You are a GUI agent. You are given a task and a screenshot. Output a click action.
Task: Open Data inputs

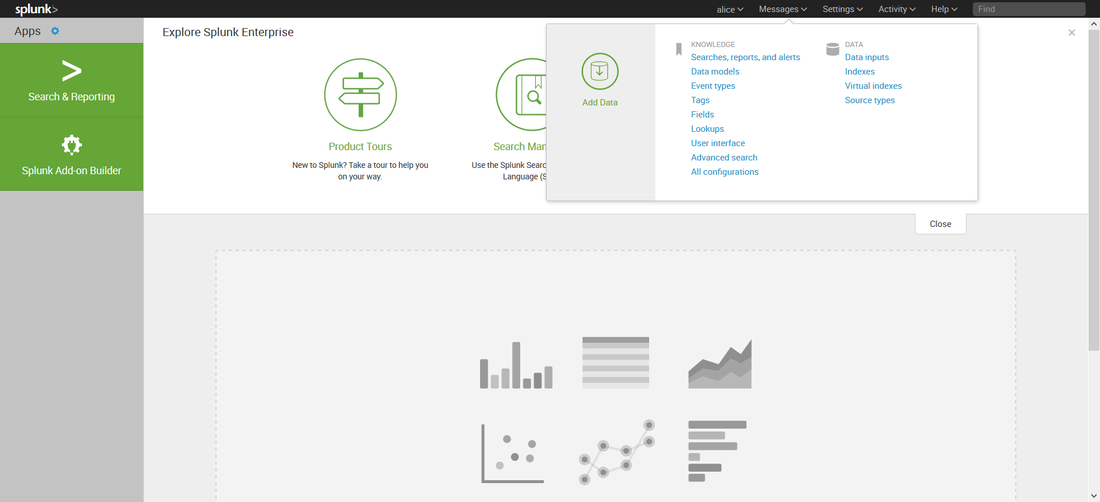[866, 57]
